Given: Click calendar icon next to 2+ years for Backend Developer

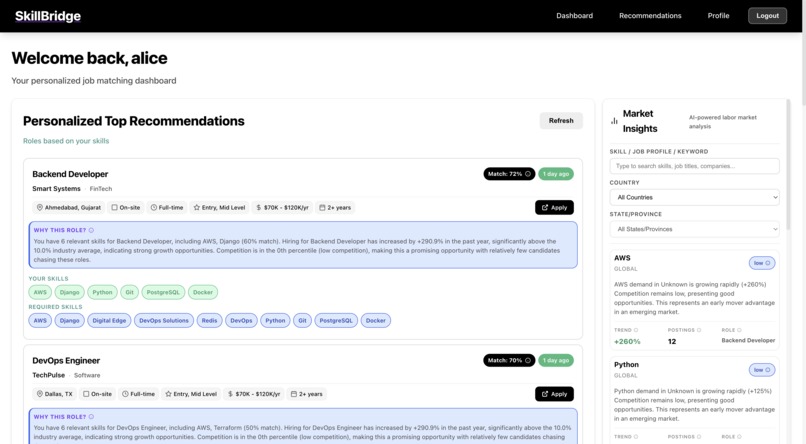Looking at the screenshot, I should (322, 208).
